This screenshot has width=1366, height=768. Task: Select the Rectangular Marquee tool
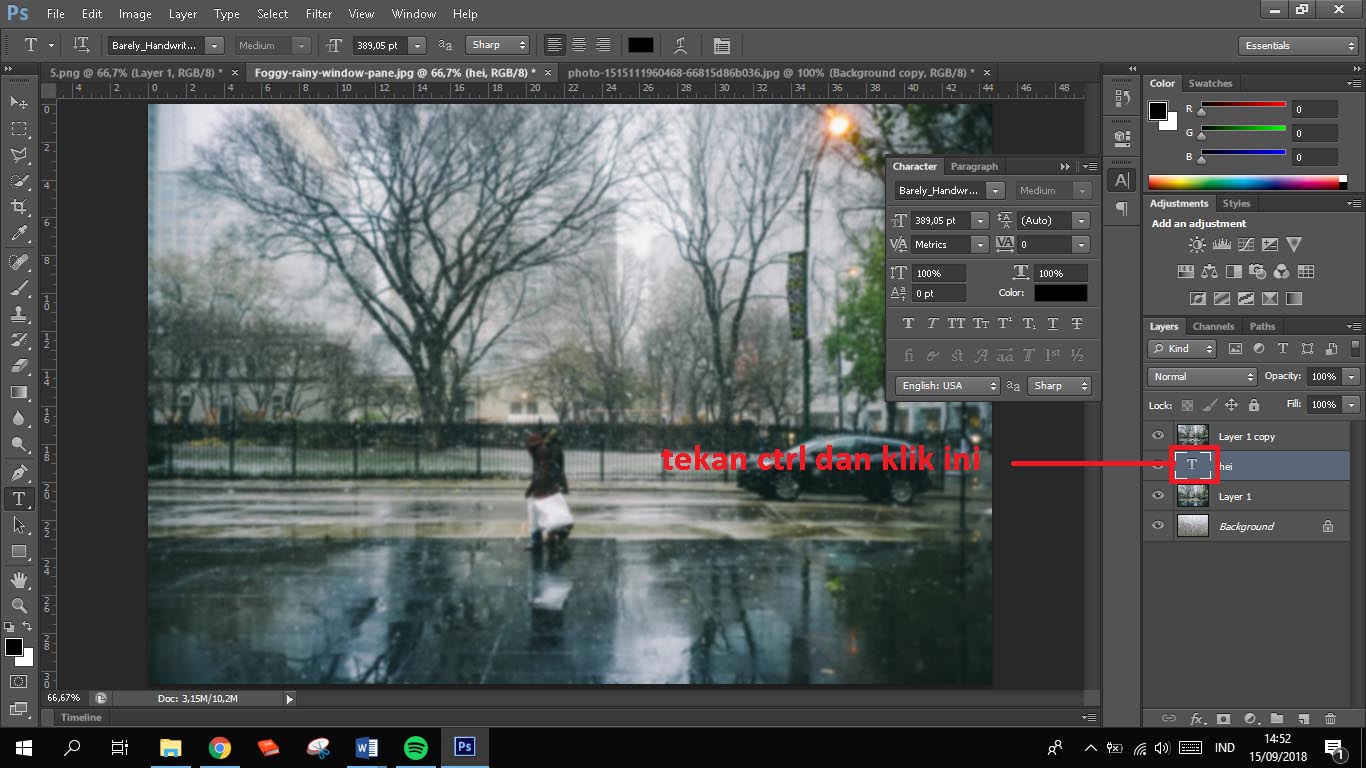tap(18, 129)
